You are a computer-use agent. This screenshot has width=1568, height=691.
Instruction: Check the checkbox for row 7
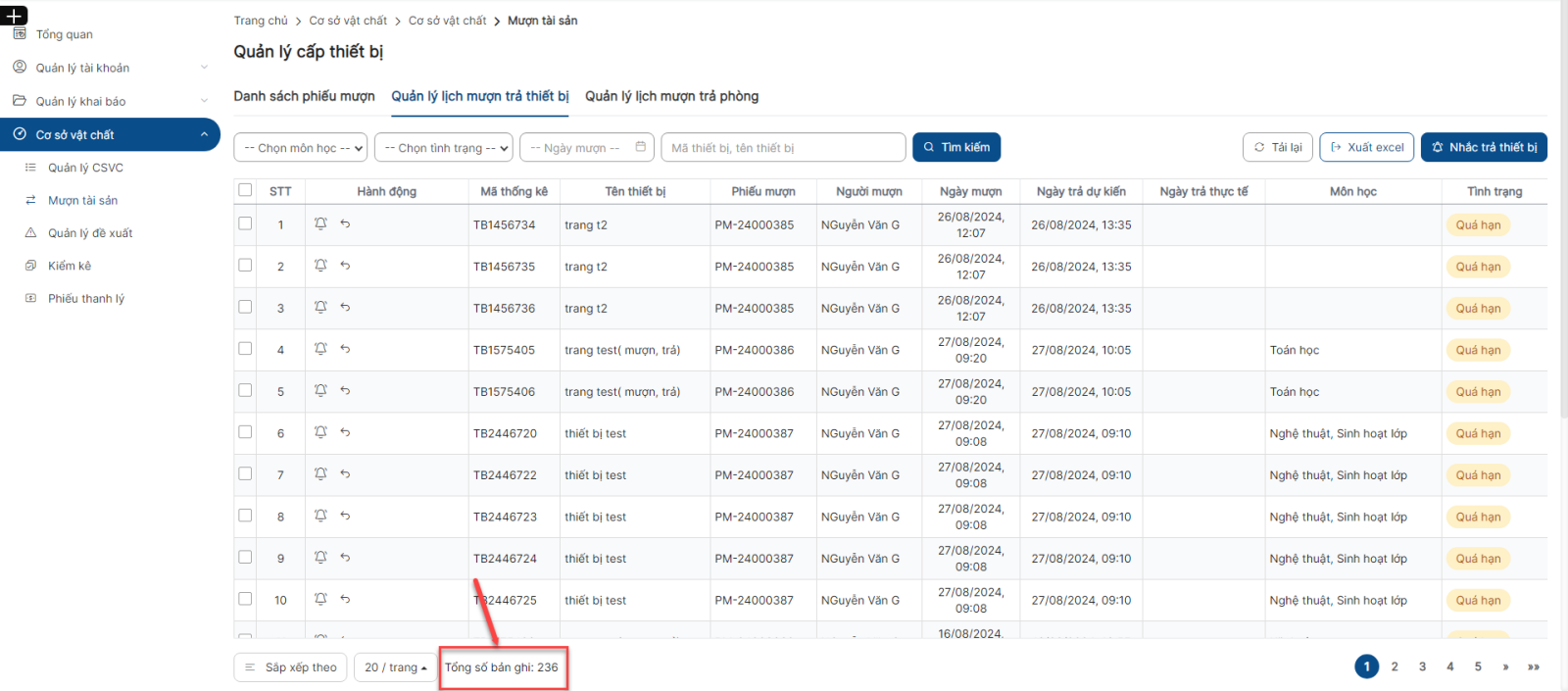click(x=245, y=473)
